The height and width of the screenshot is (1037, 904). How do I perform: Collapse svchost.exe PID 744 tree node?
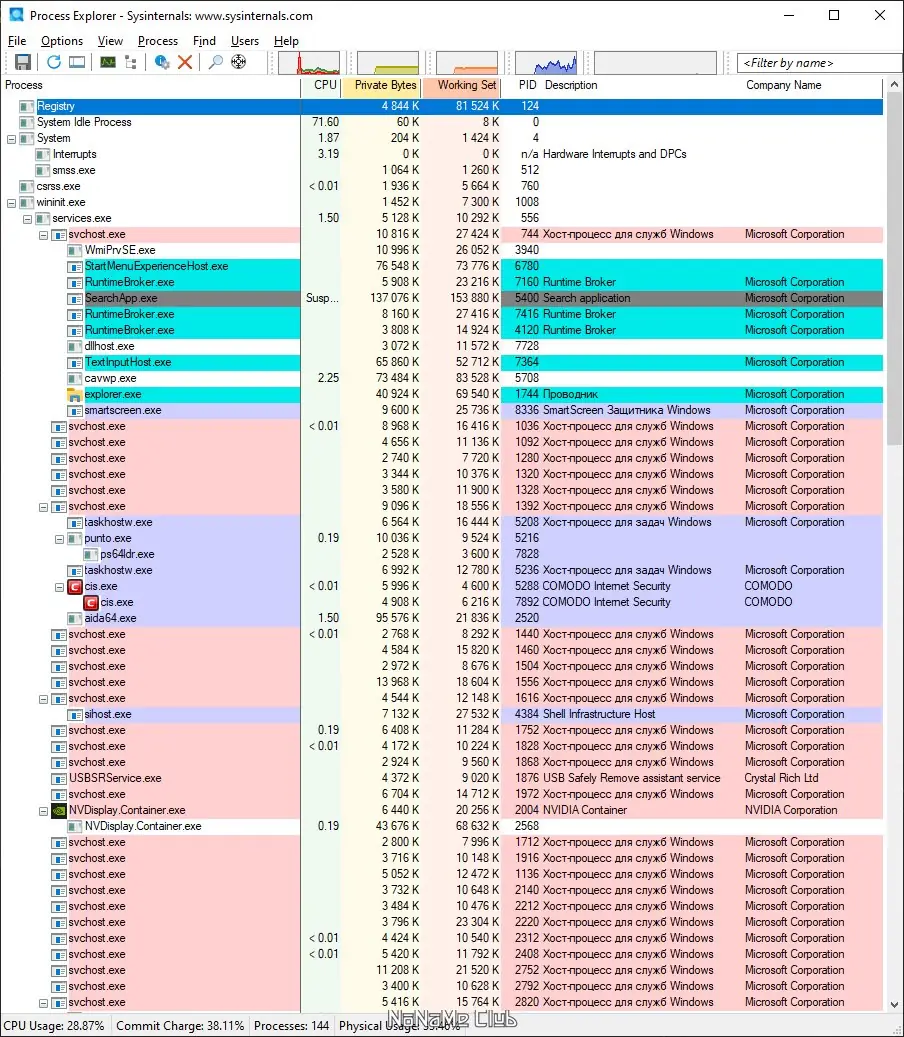pos(43,235)
